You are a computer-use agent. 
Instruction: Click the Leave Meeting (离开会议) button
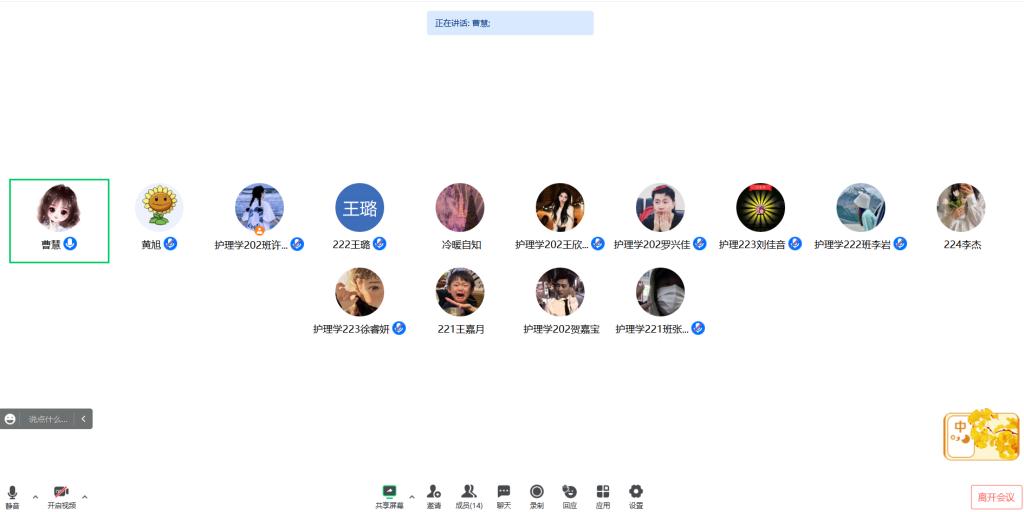(995, 497)
